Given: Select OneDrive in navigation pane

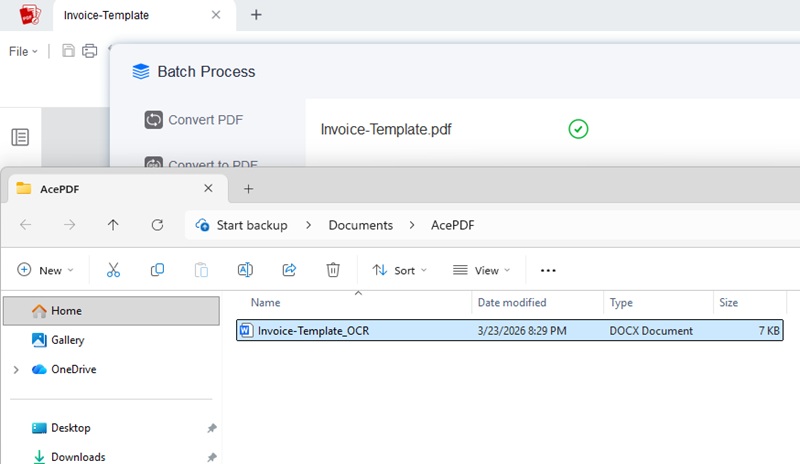Looking at the screenshot, I should (73, 369).
